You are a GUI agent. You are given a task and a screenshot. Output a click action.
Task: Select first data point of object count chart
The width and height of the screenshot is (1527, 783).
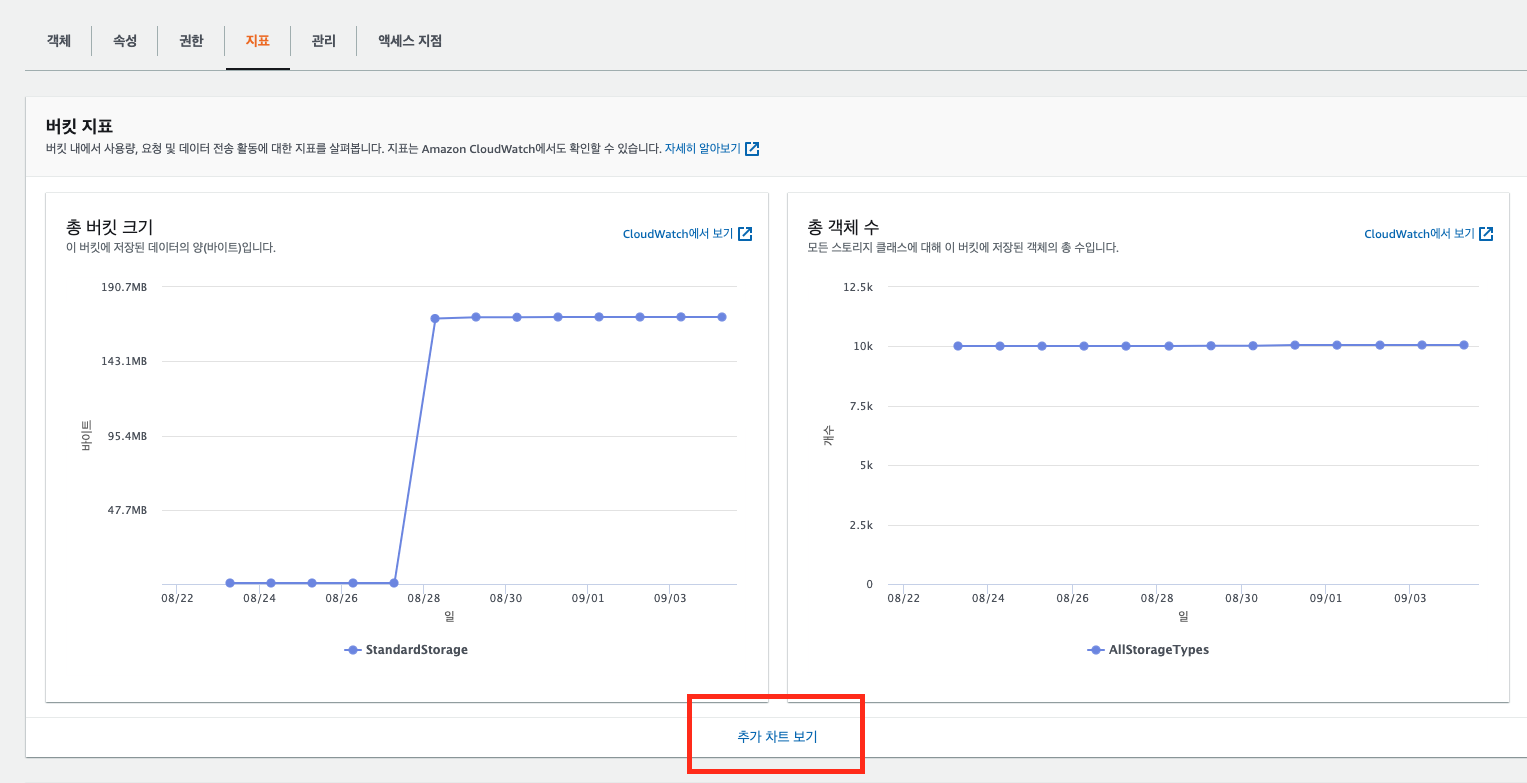(x=958, y=346)
